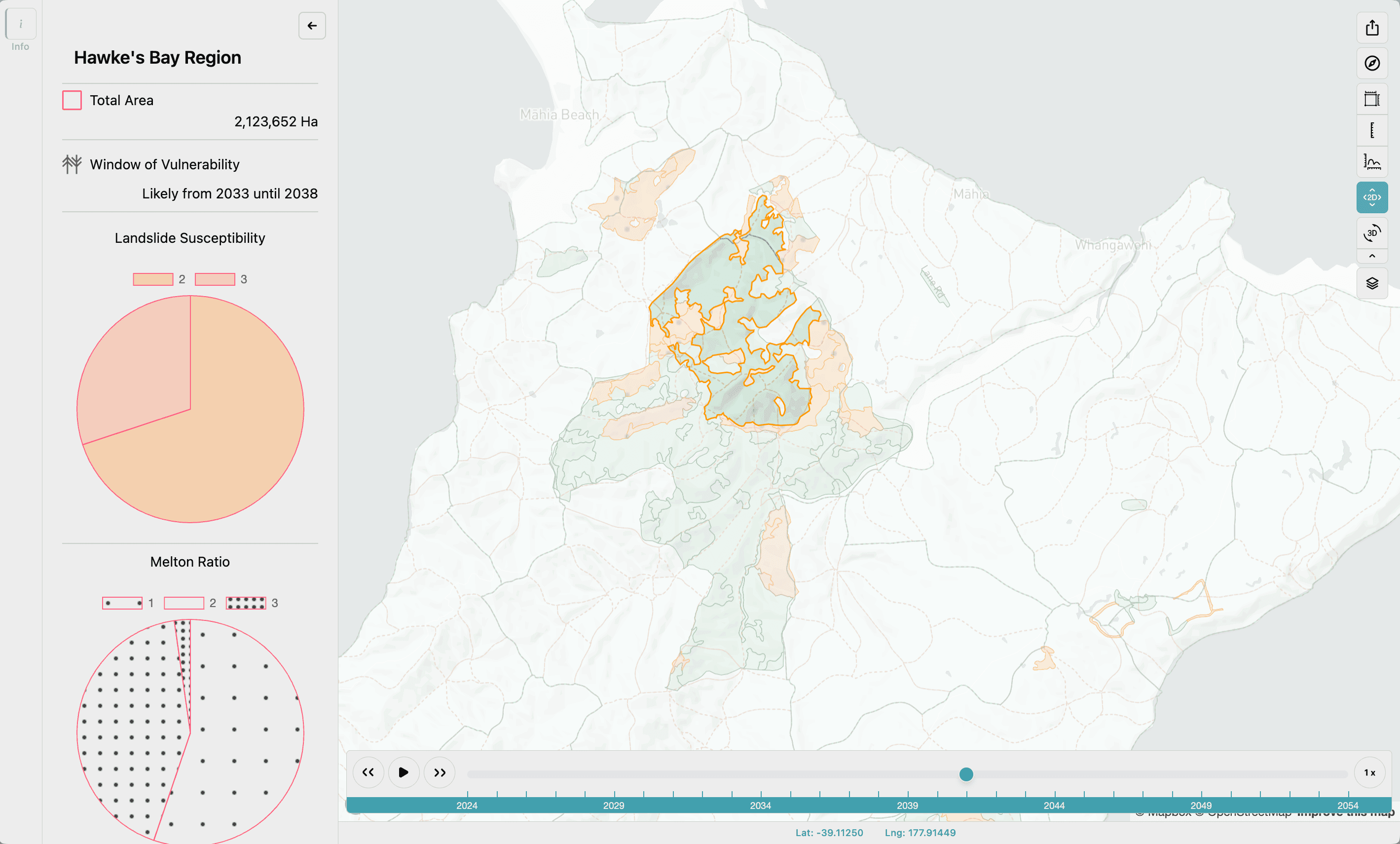Click the Māhia Beach map label
This screenshot has height=844, width=1400.
pos(559,115)
